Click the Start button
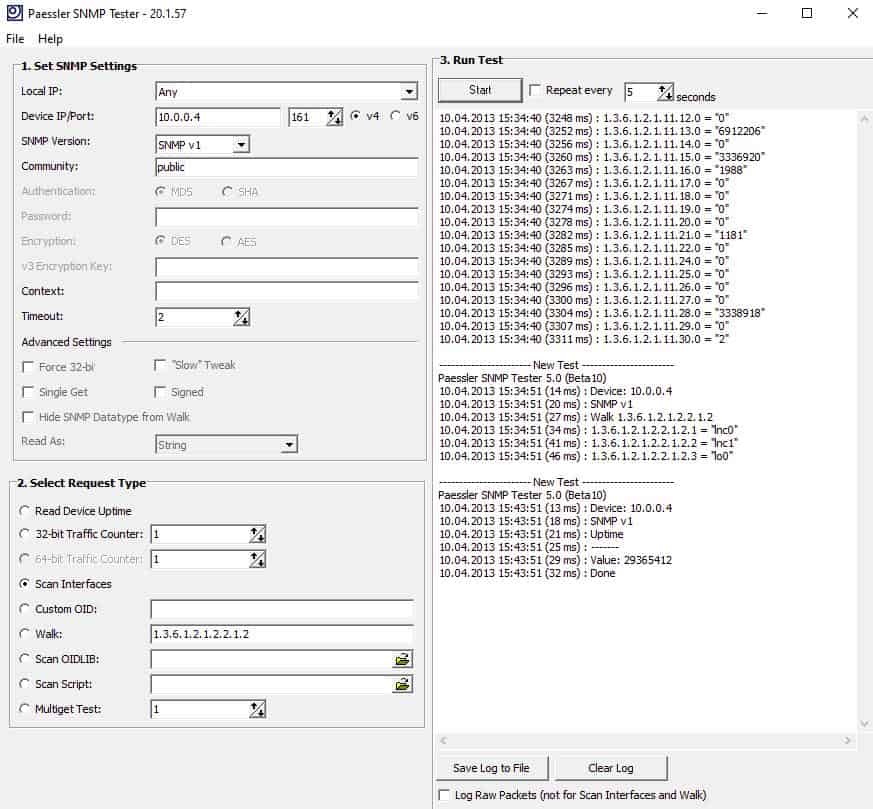873x809 pixels. click(x=480, y=90)
